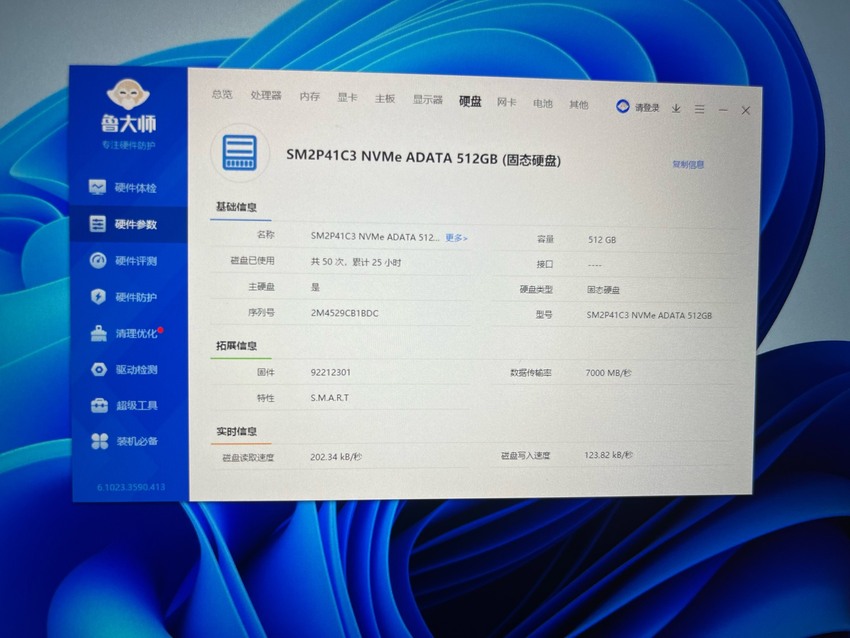This screenshot has height=638, width=850.
Task: Switch to the 处理器 tab
Action: (x=266, y=95)
